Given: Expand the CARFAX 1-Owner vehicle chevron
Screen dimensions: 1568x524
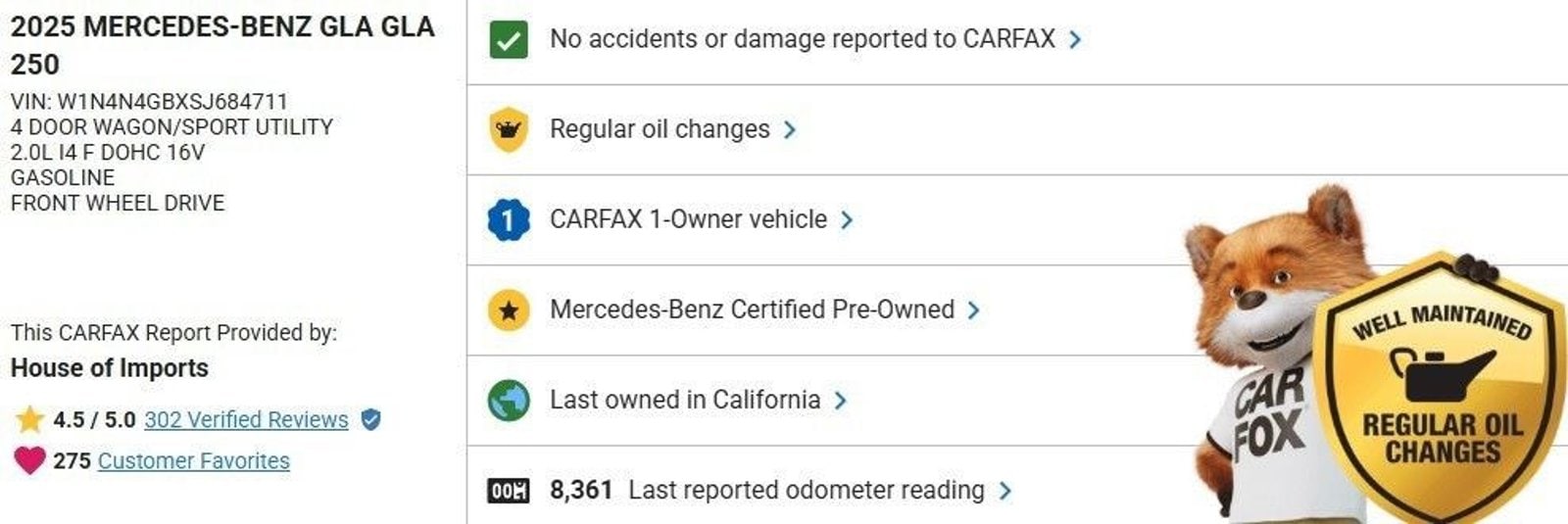Looking at the screenshot, I should click(847, 220).
